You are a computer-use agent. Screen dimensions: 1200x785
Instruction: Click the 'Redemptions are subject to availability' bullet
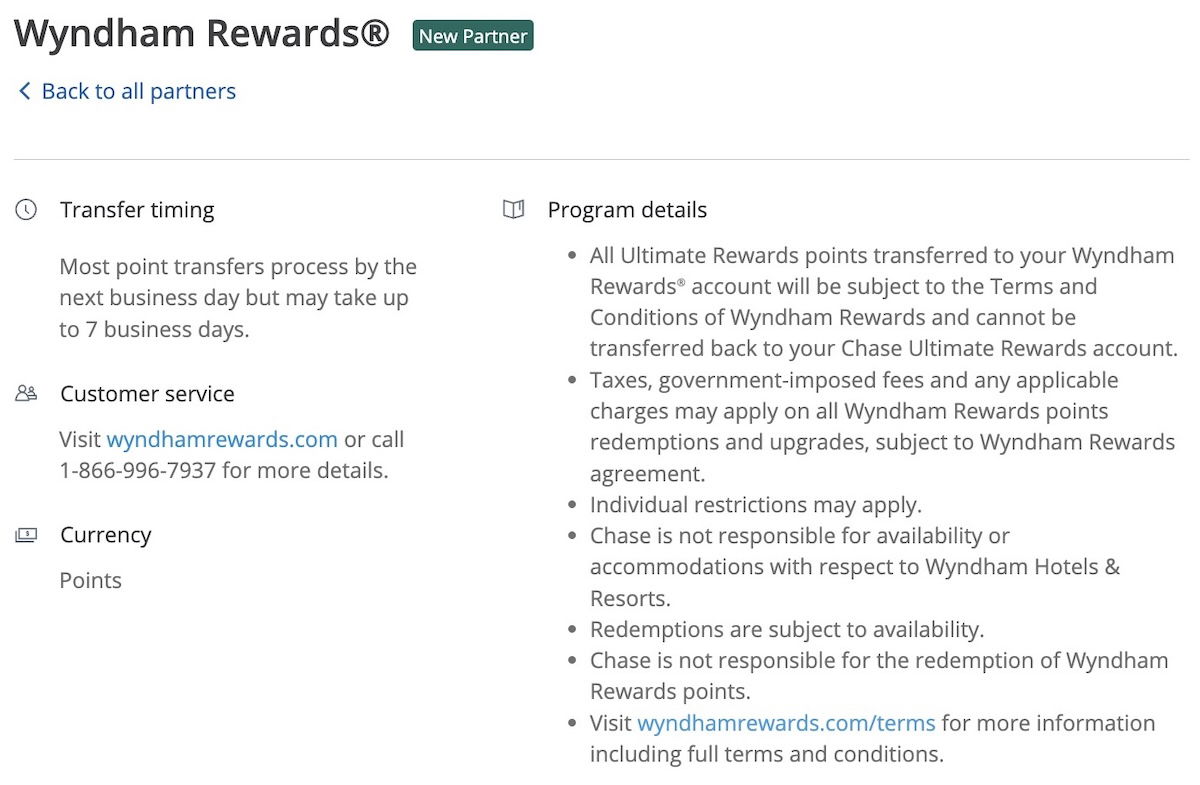(x=787, y=630)
